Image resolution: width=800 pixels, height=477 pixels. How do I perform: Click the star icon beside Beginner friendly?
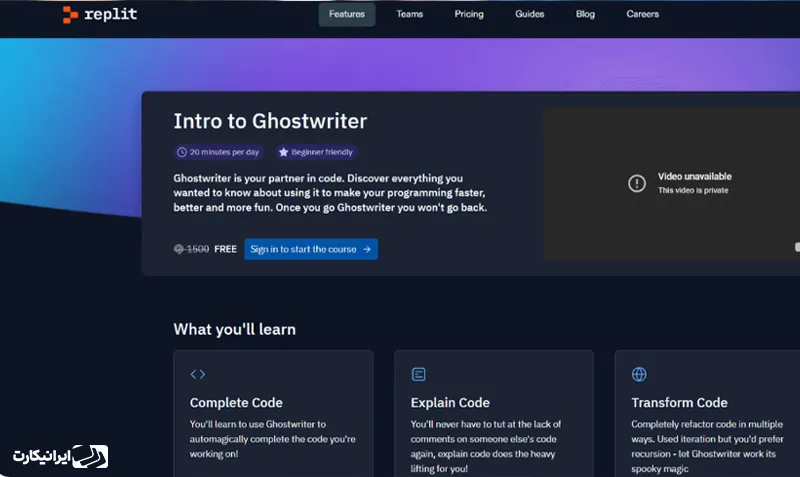click(284, 152)
